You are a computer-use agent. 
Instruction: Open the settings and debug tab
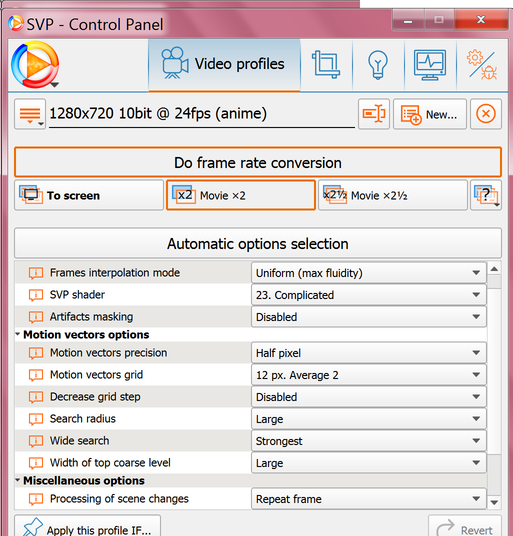(x=482, y=65)
